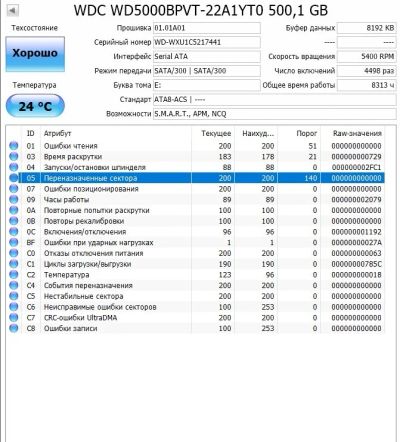Click blue orb next to Ошибки записи
The image size is (400, 442).
(14, 328)
